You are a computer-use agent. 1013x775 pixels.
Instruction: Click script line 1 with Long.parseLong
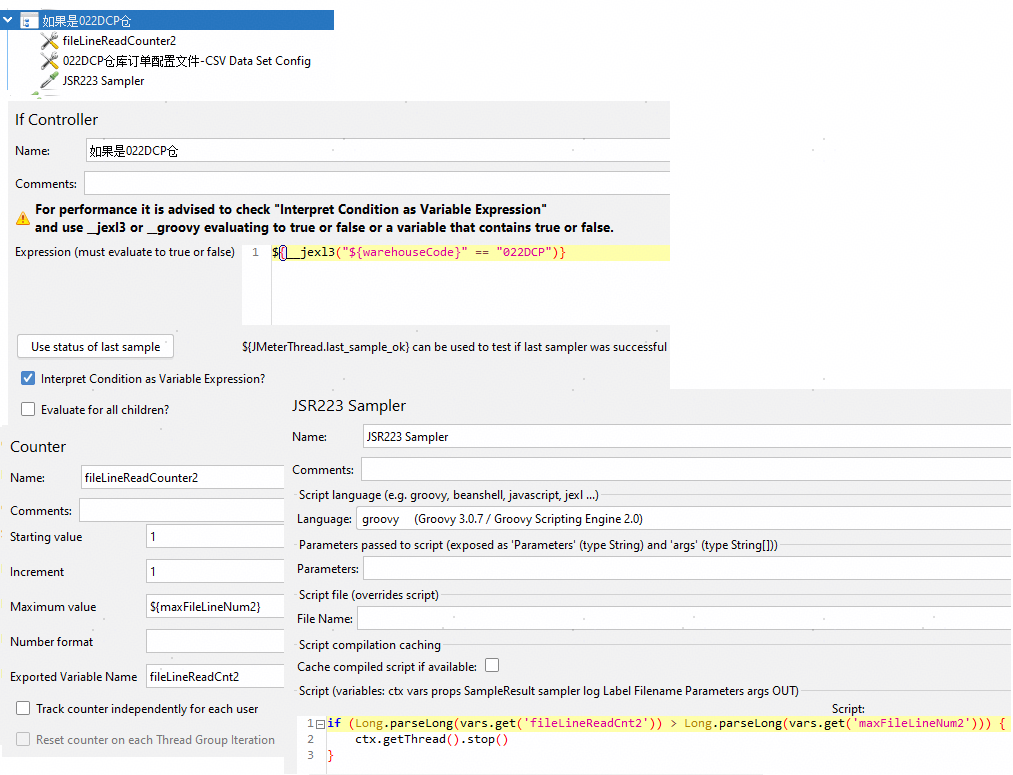(x=667, y=723)
